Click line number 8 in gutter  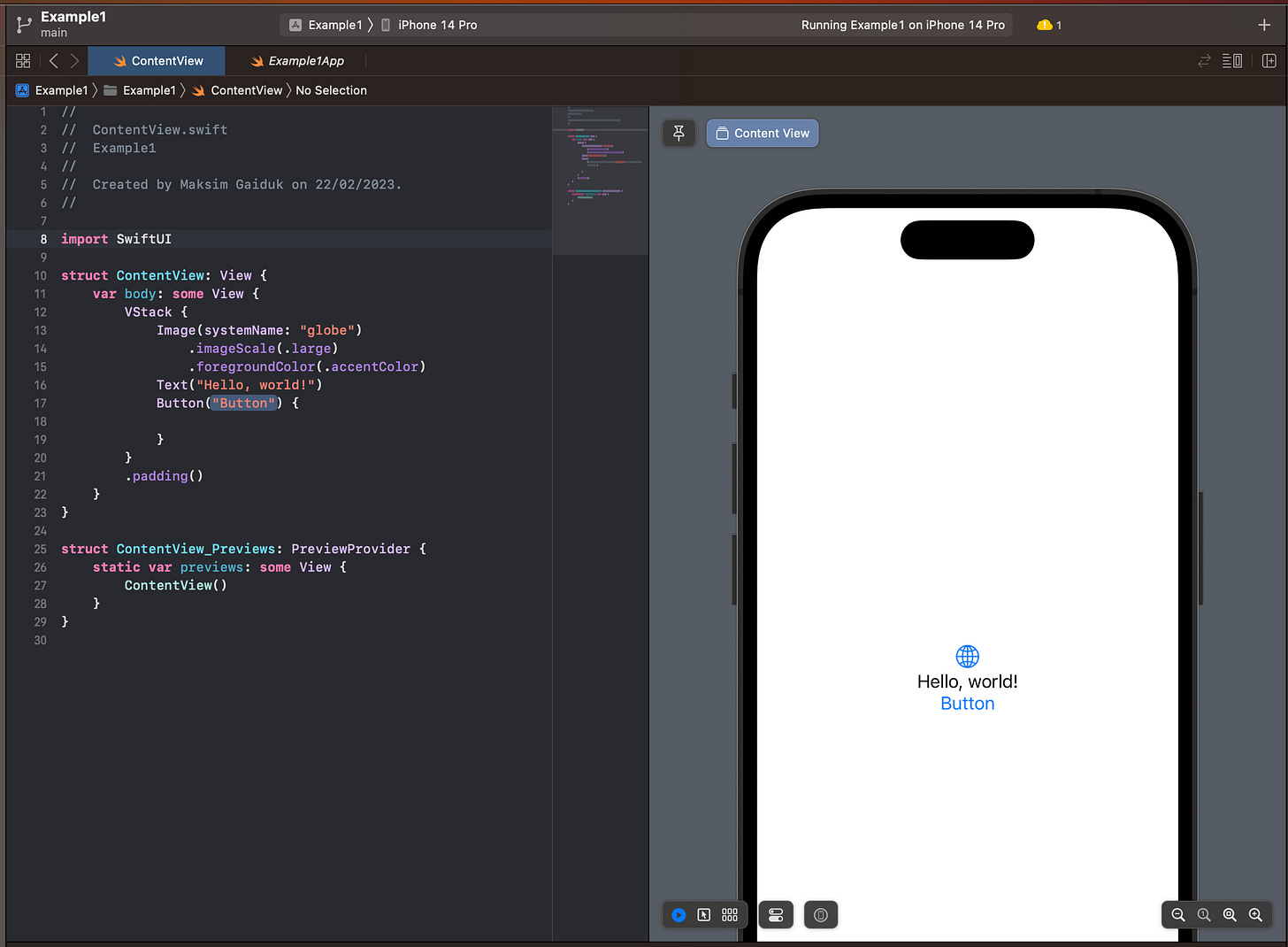click(43, 239)
